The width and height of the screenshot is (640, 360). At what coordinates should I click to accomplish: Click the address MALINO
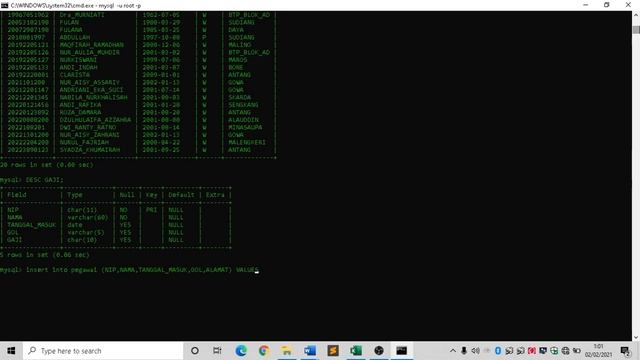(x=240, y=45)
